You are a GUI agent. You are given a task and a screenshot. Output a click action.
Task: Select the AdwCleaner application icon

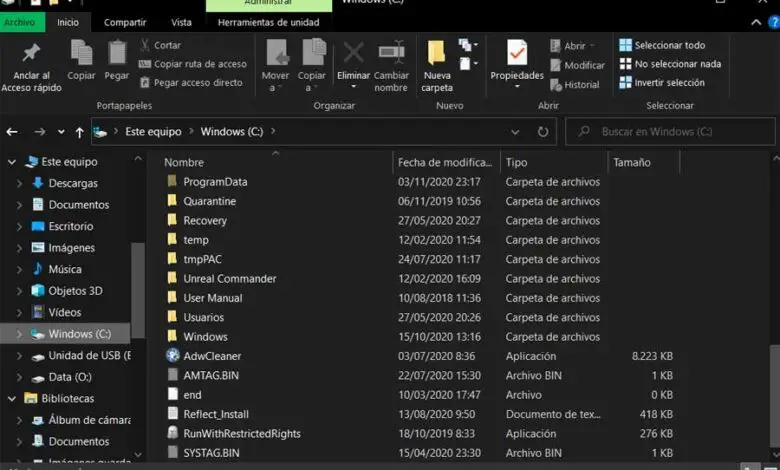173,356
